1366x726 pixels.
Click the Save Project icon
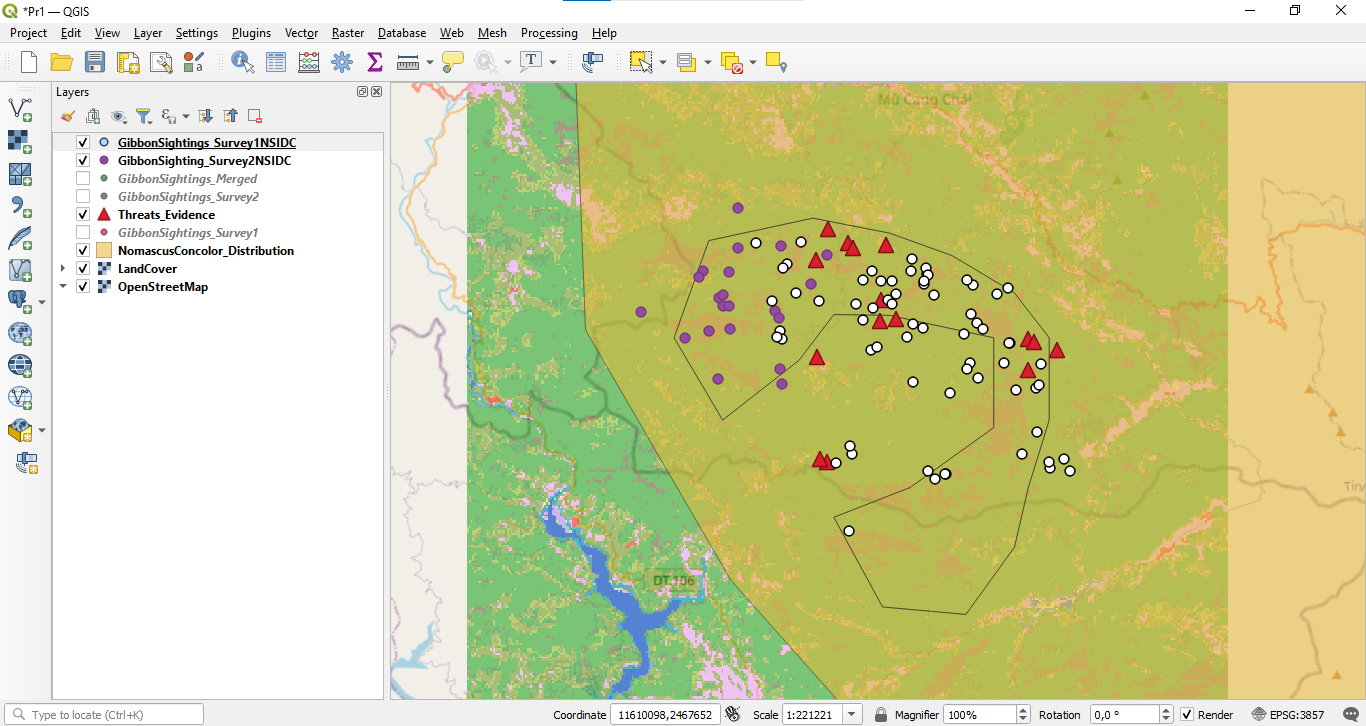pyautogui.click(x=95, y=62)
